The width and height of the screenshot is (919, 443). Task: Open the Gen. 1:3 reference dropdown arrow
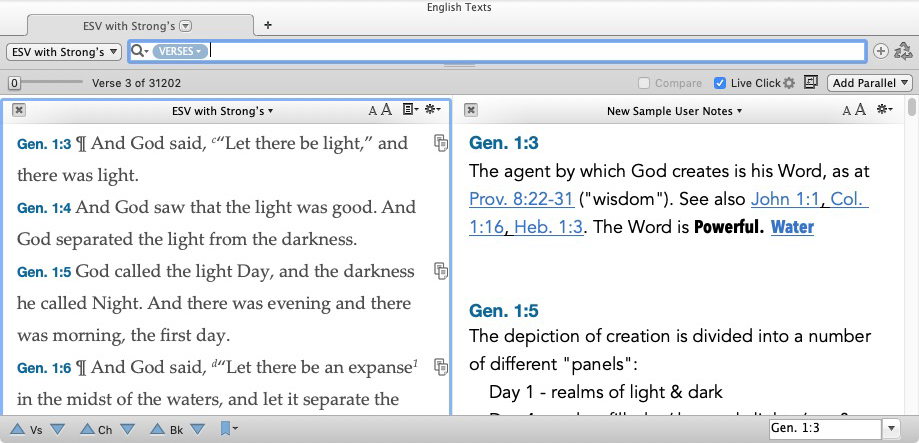[892, 428]
